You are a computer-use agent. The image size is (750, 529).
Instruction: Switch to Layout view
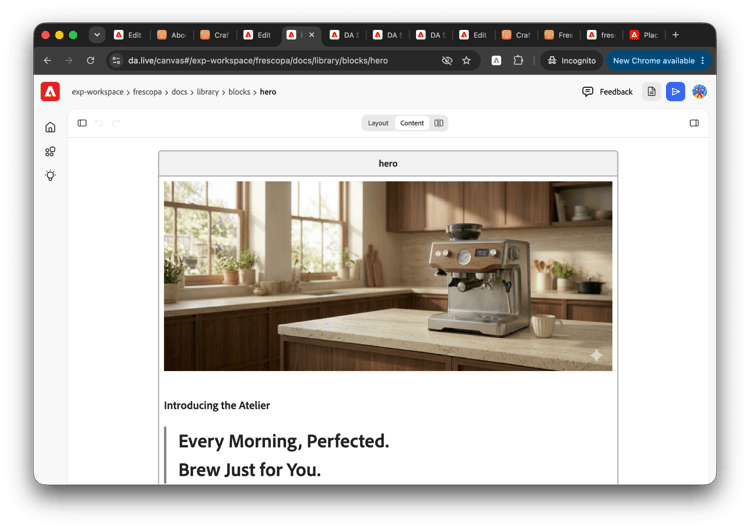(378, 123)
